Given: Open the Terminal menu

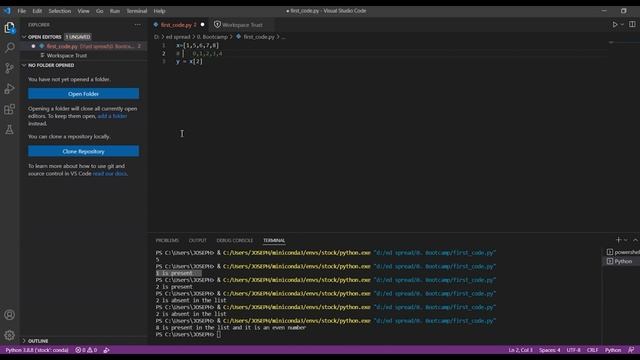Looking at the screenshot, I should (x=137, y=11).
